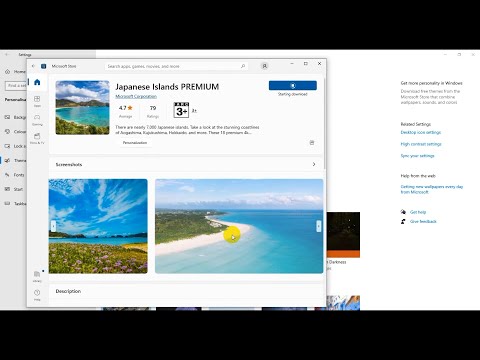Click Settings window back arrow

click(7, 54)
